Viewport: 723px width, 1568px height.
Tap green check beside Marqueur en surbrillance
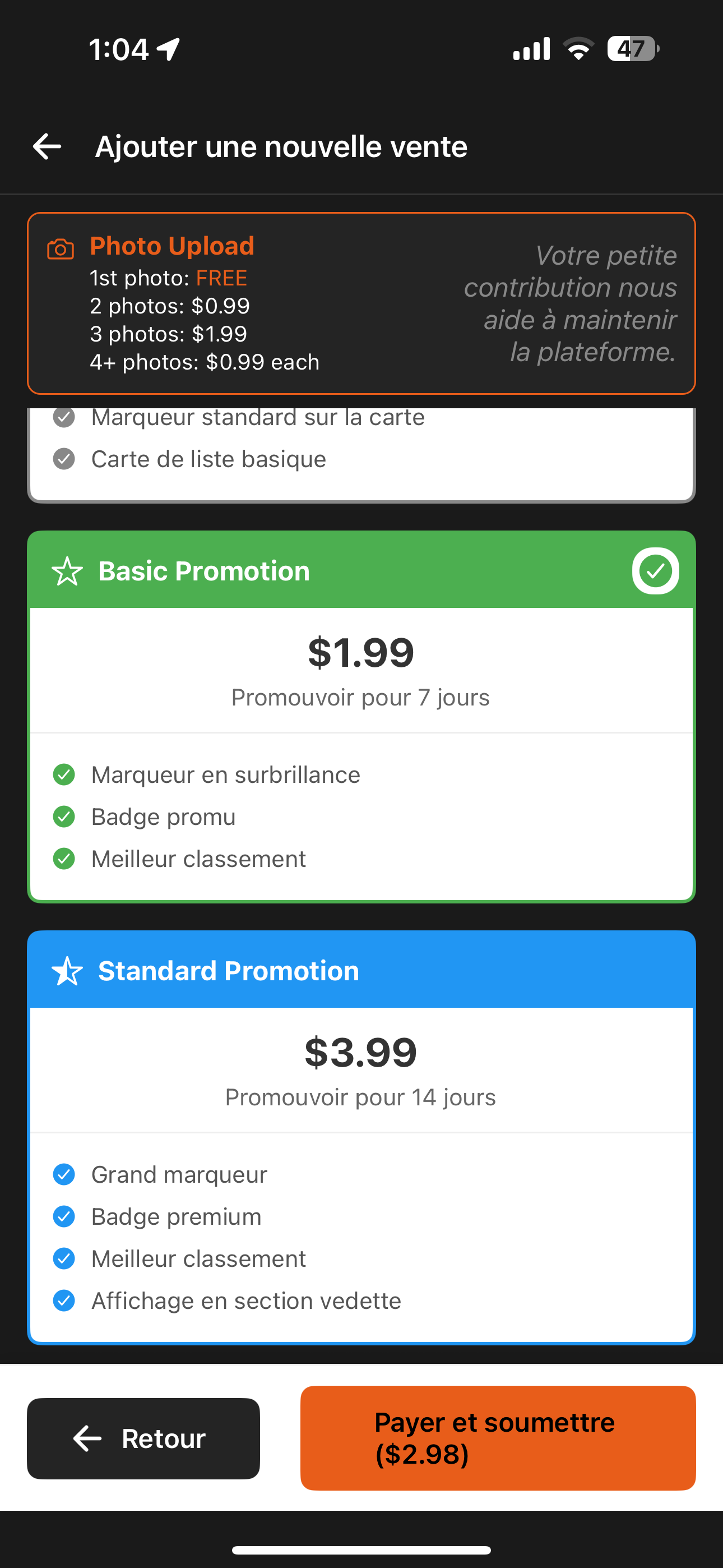click(64, 775)
